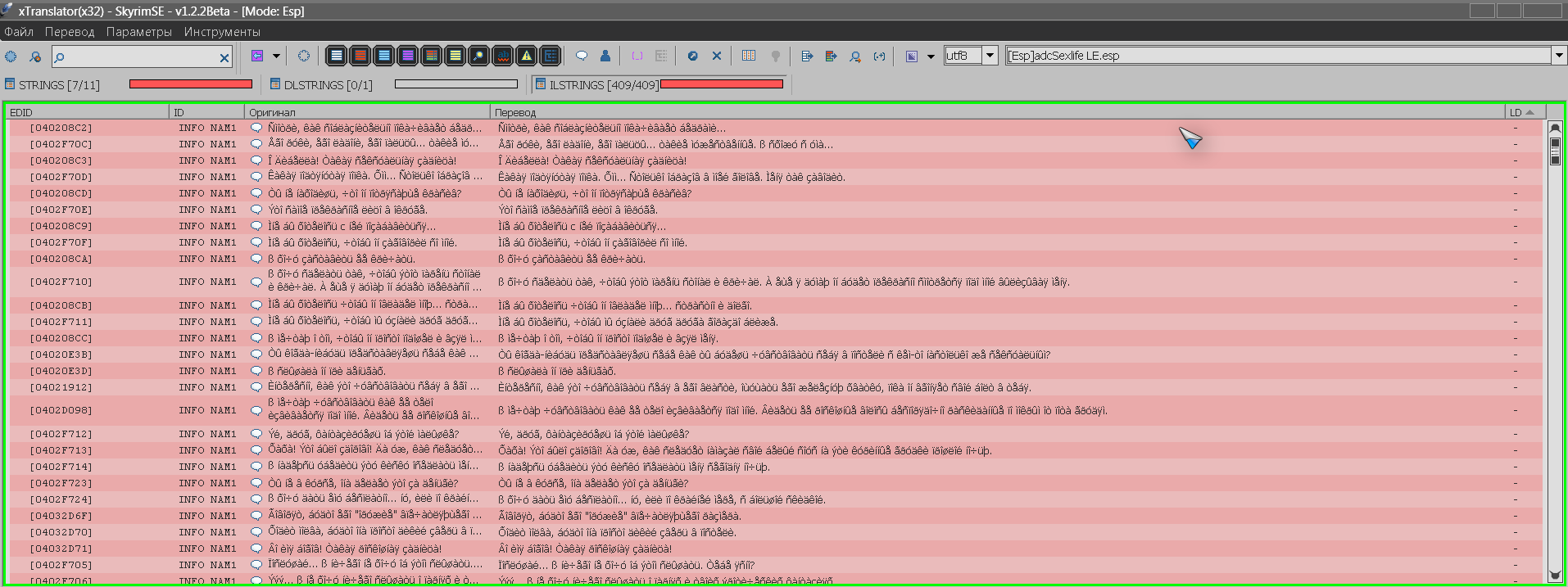Open the utf8 encoding dropdown
Image resolution: width=1568 pixels, height=587 pixels.
point(990,56)
